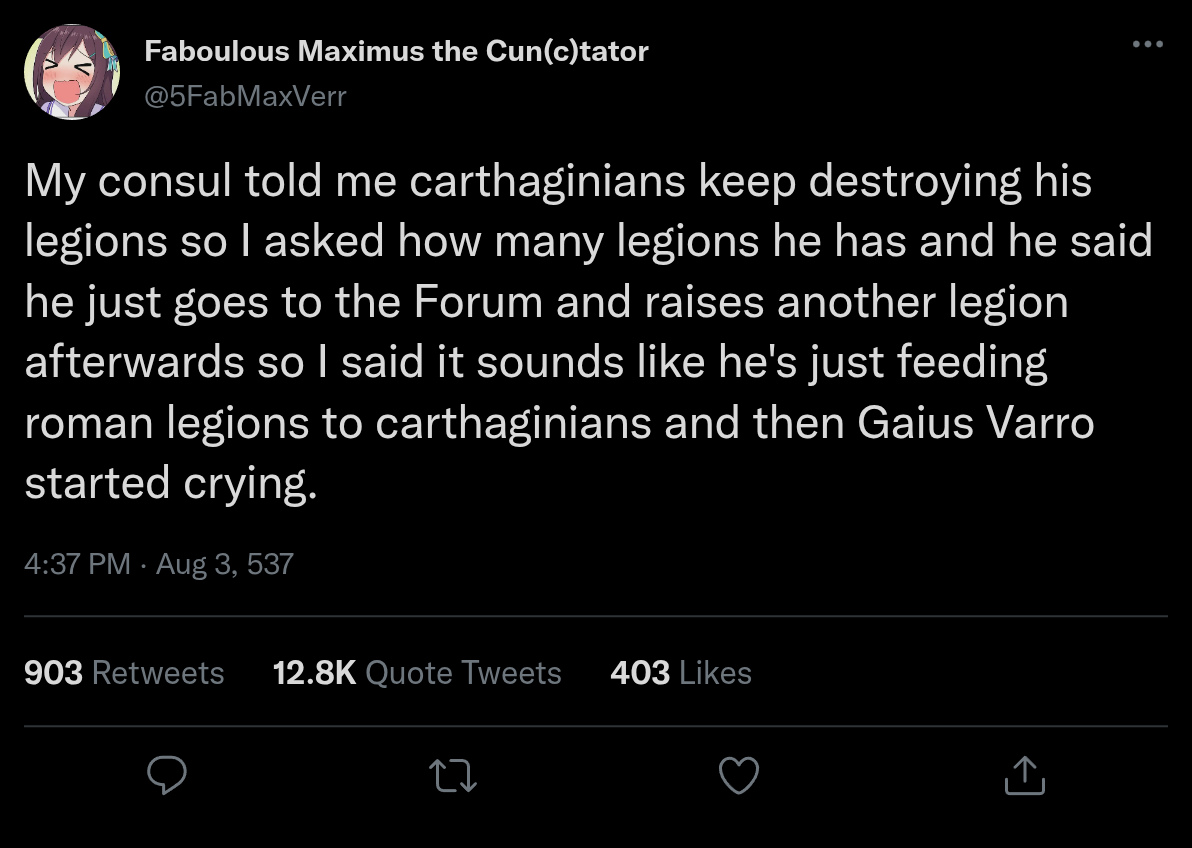Click the 4:37 PM timestamp

click(77, 564)
